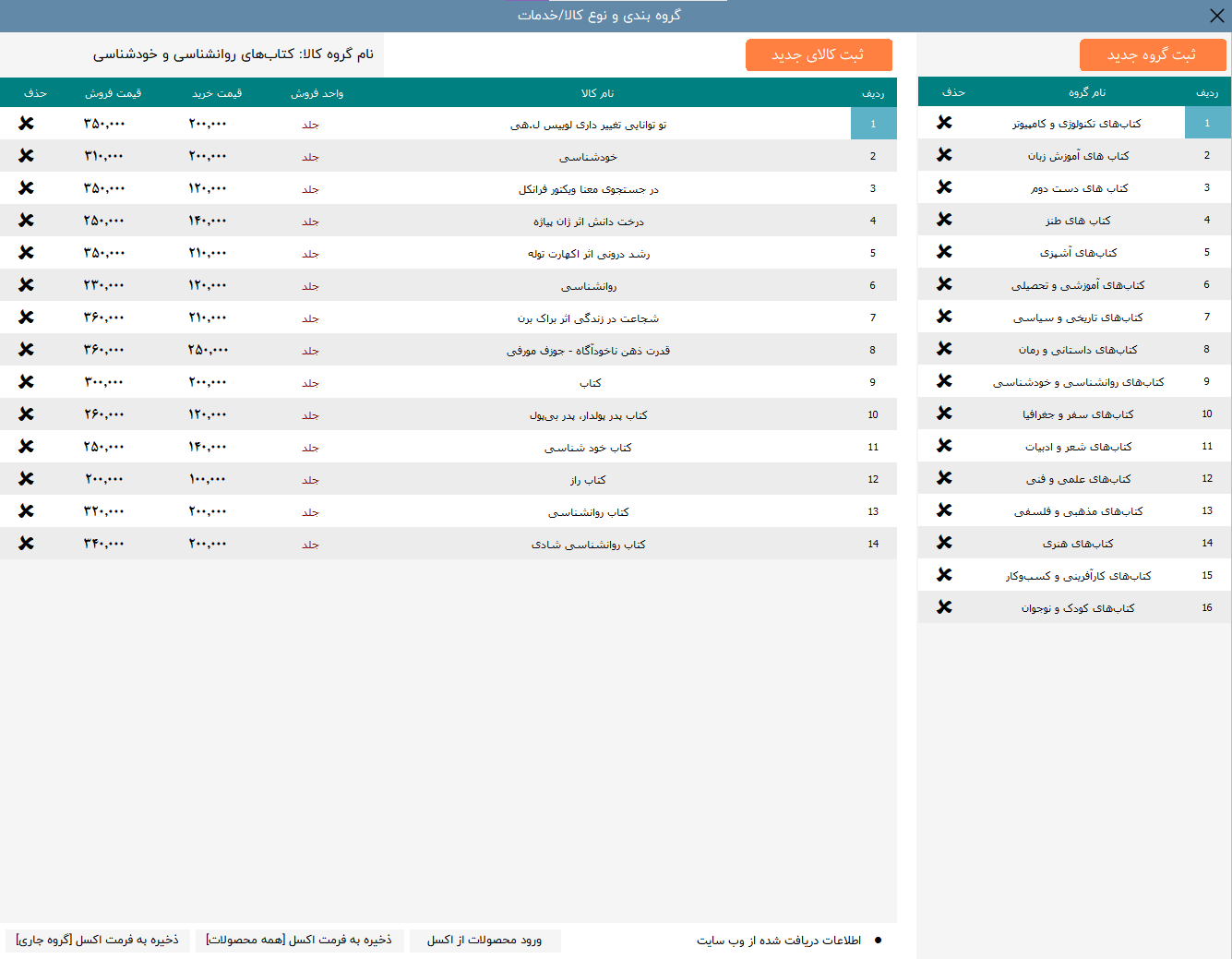
Task: Save all products to Excel [همه محصولات]
Action: tap(299, 941)
